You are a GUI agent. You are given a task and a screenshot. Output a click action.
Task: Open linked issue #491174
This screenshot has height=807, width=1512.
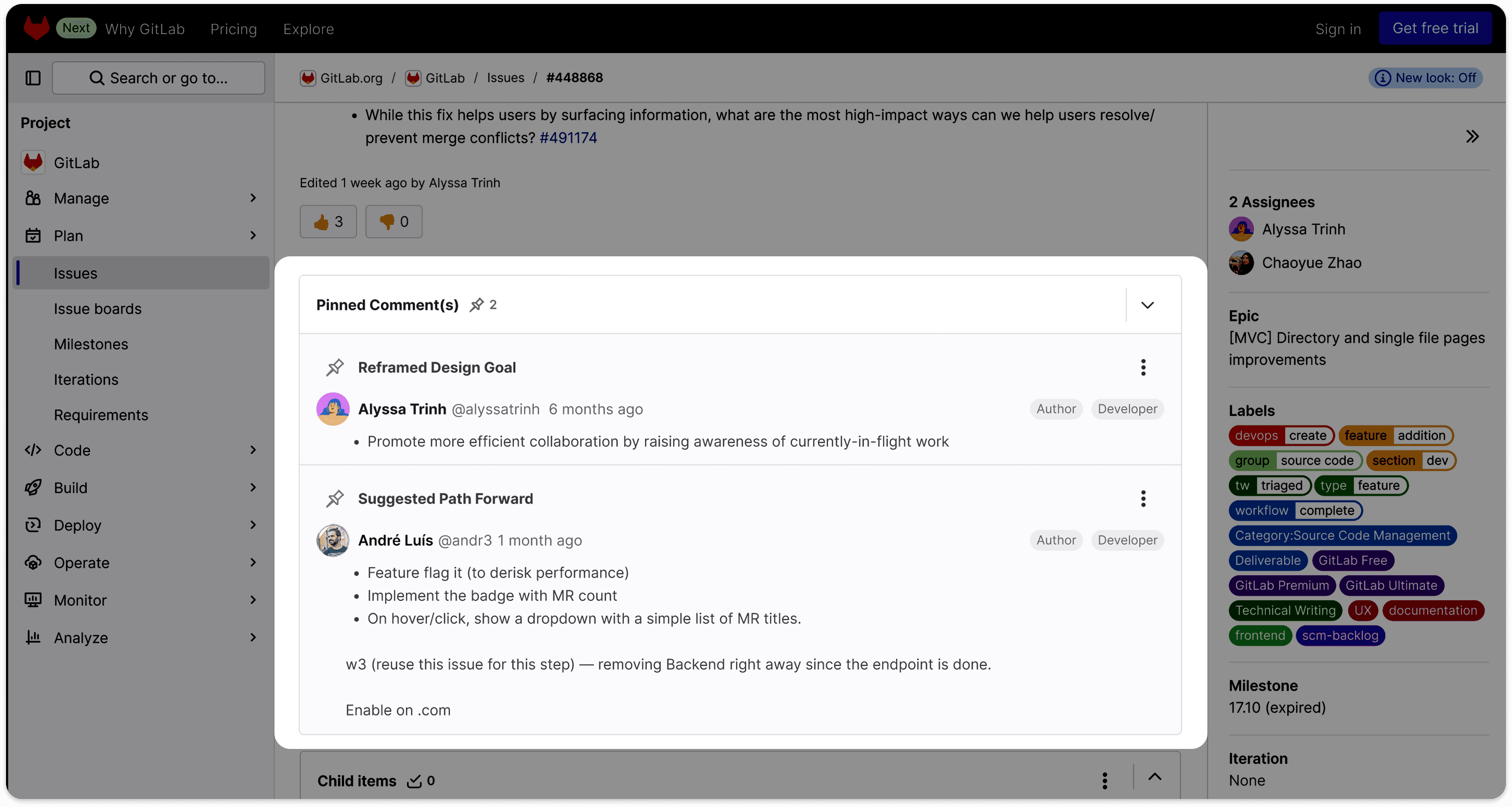[568, 138]
